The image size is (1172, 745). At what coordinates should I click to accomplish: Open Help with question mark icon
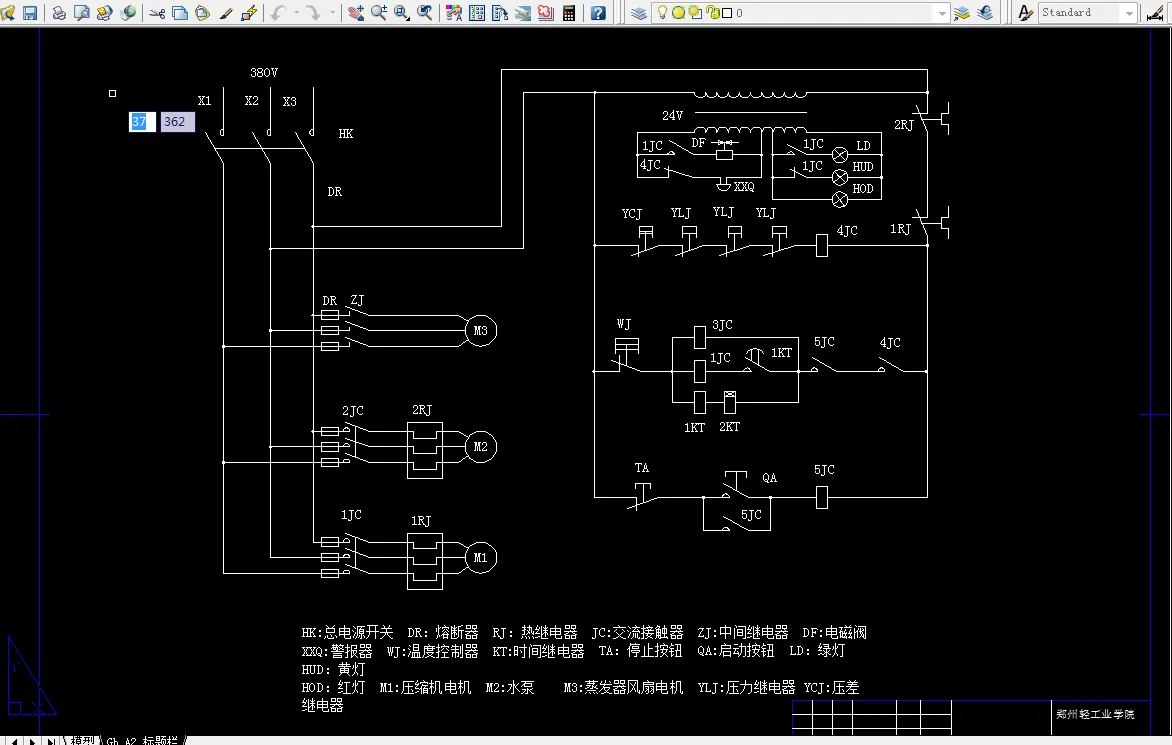coord(598,12)
